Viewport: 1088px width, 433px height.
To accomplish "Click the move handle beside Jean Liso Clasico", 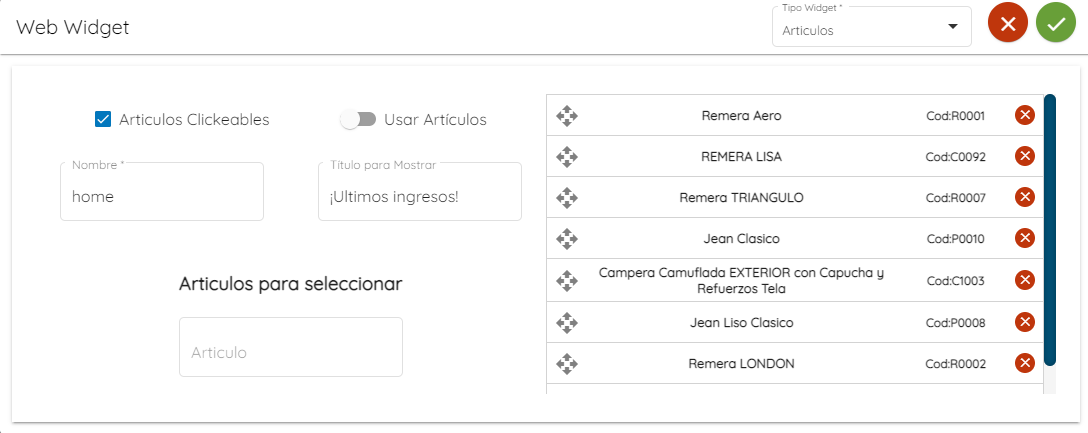I will (567, 323).
